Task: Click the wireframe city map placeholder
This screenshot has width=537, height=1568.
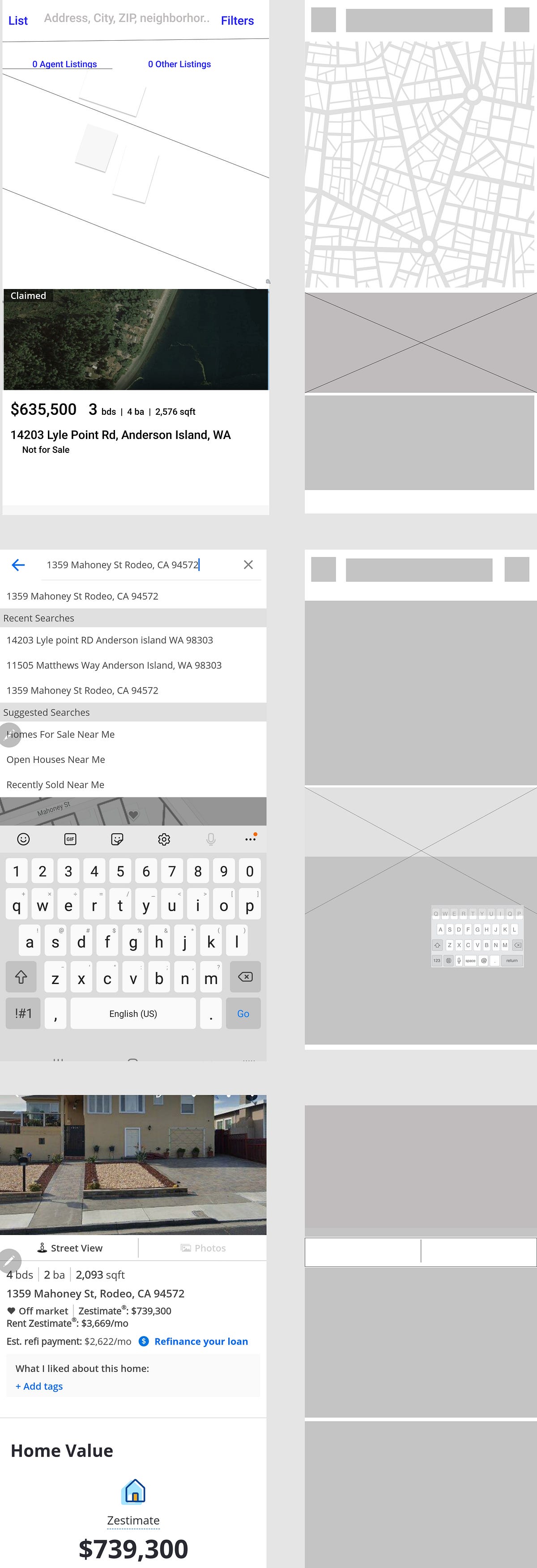Action: tap(419, 164)
